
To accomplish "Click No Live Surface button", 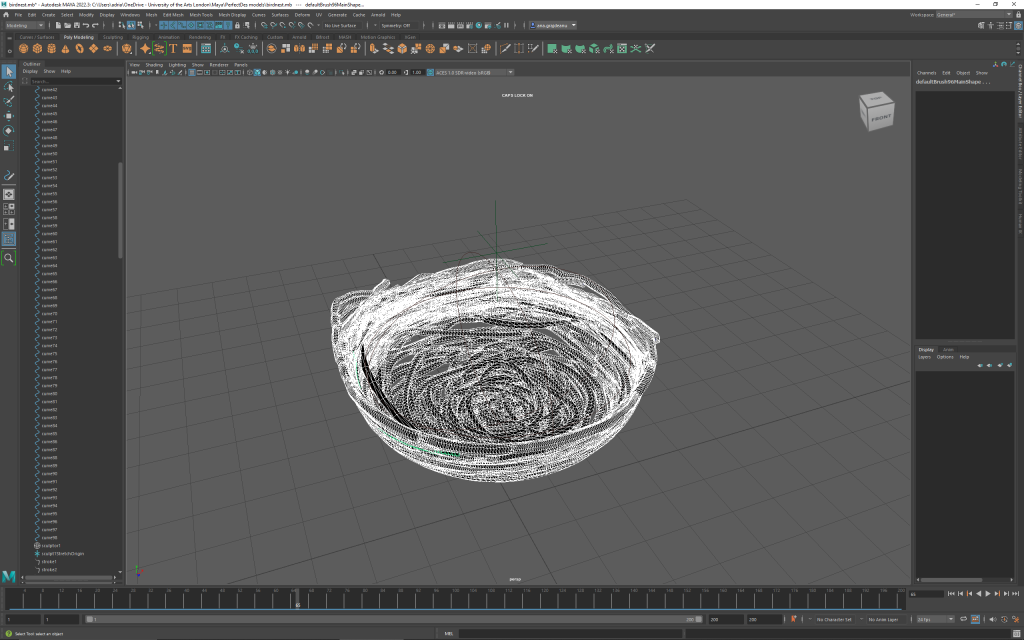I will pos(340,25).
